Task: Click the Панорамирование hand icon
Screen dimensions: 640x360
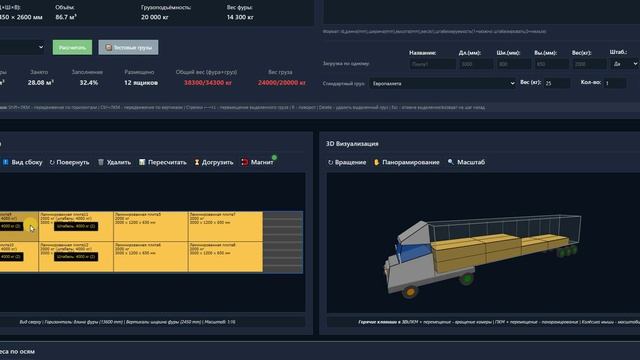Action: [x=376, y=162]
